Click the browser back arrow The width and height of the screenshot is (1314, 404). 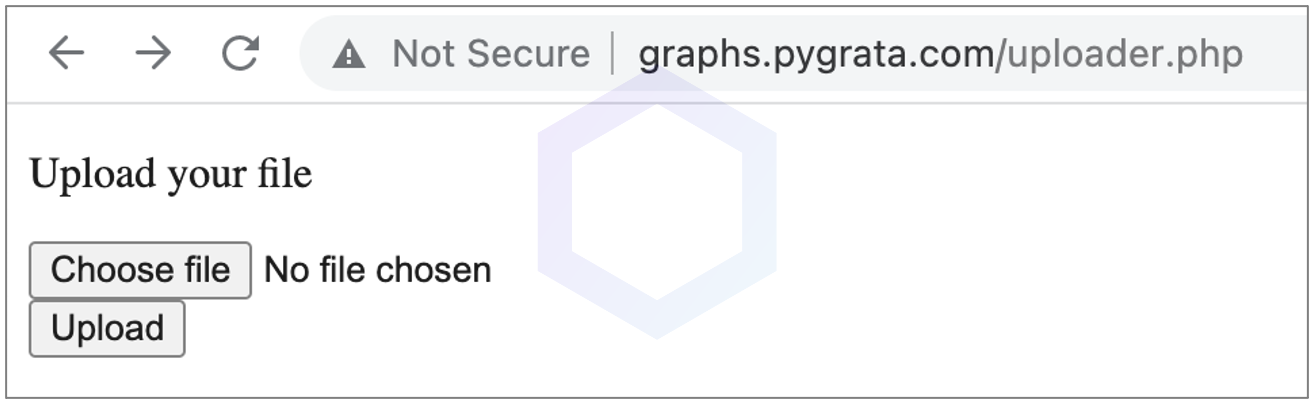(67, 53)
